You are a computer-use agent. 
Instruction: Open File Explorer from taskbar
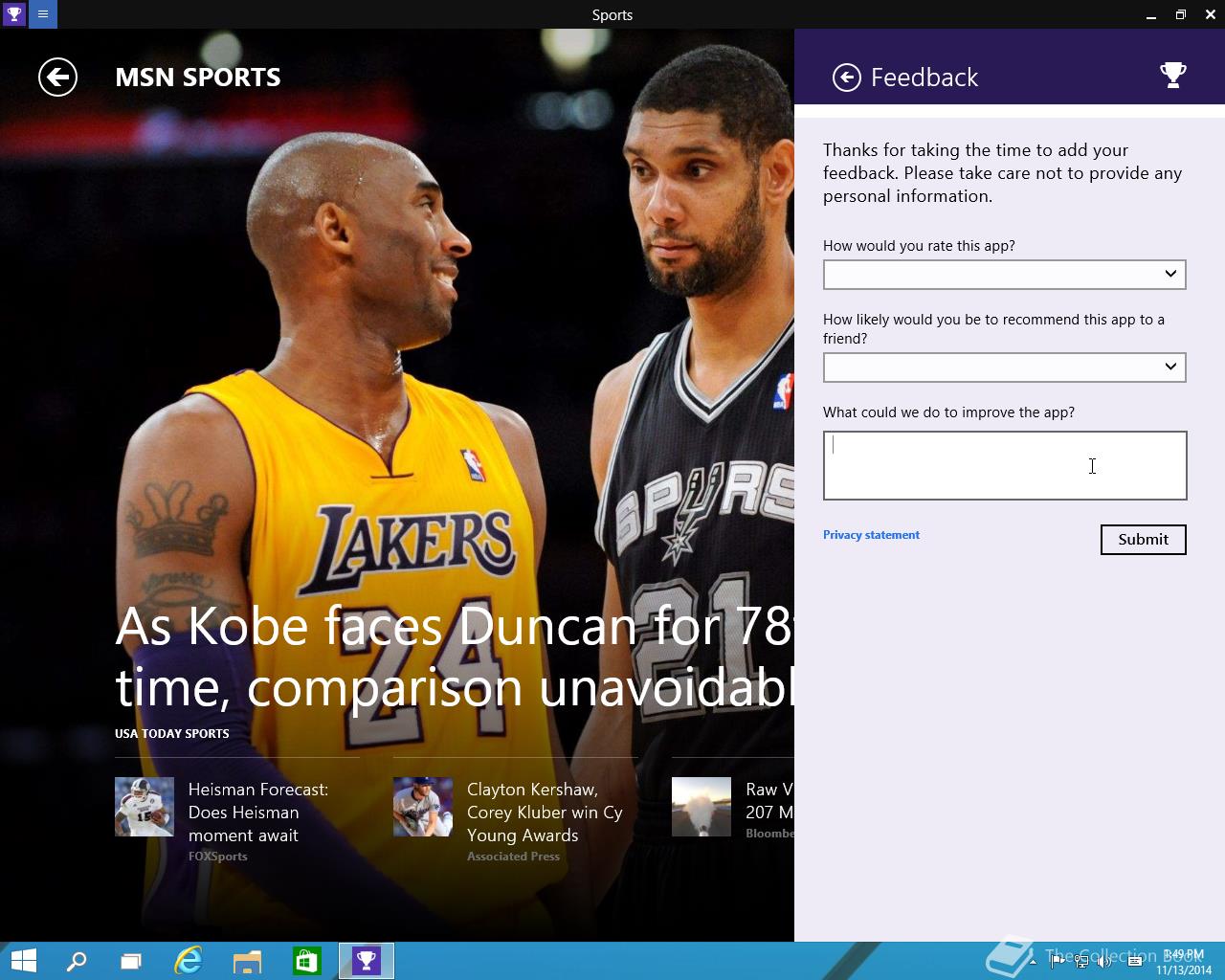247,961
